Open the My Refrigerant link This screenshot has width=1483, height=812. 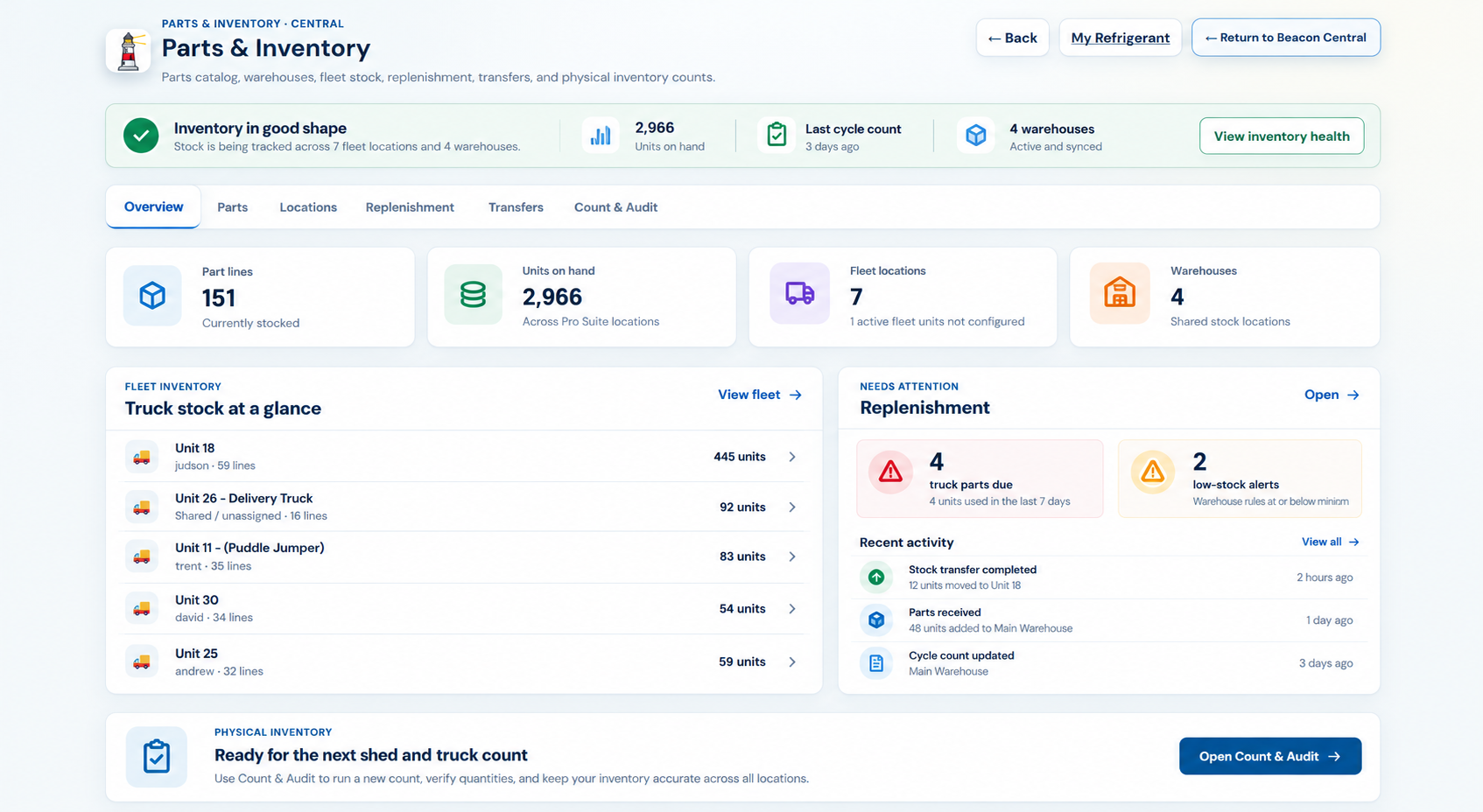[1121, 38]
